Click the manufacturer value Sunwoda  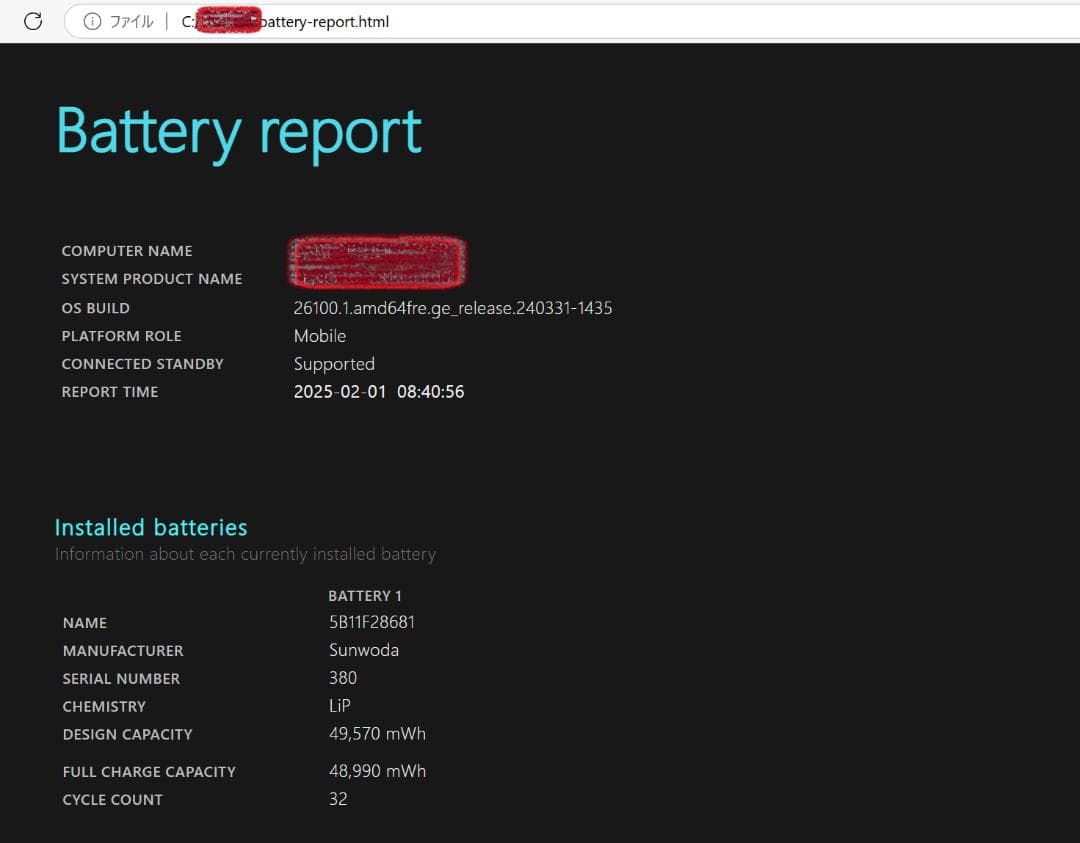click(364, 650)
